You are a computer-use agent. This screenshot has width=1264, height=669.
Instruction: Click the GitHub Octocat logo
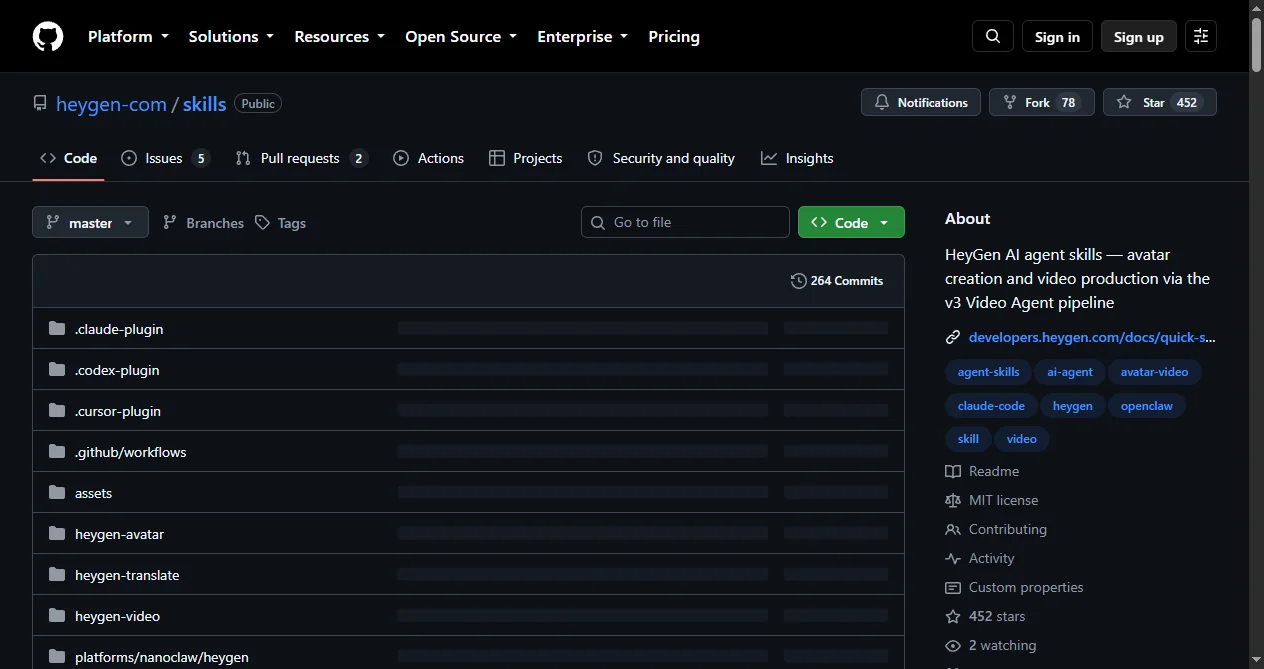pos(48,36)
